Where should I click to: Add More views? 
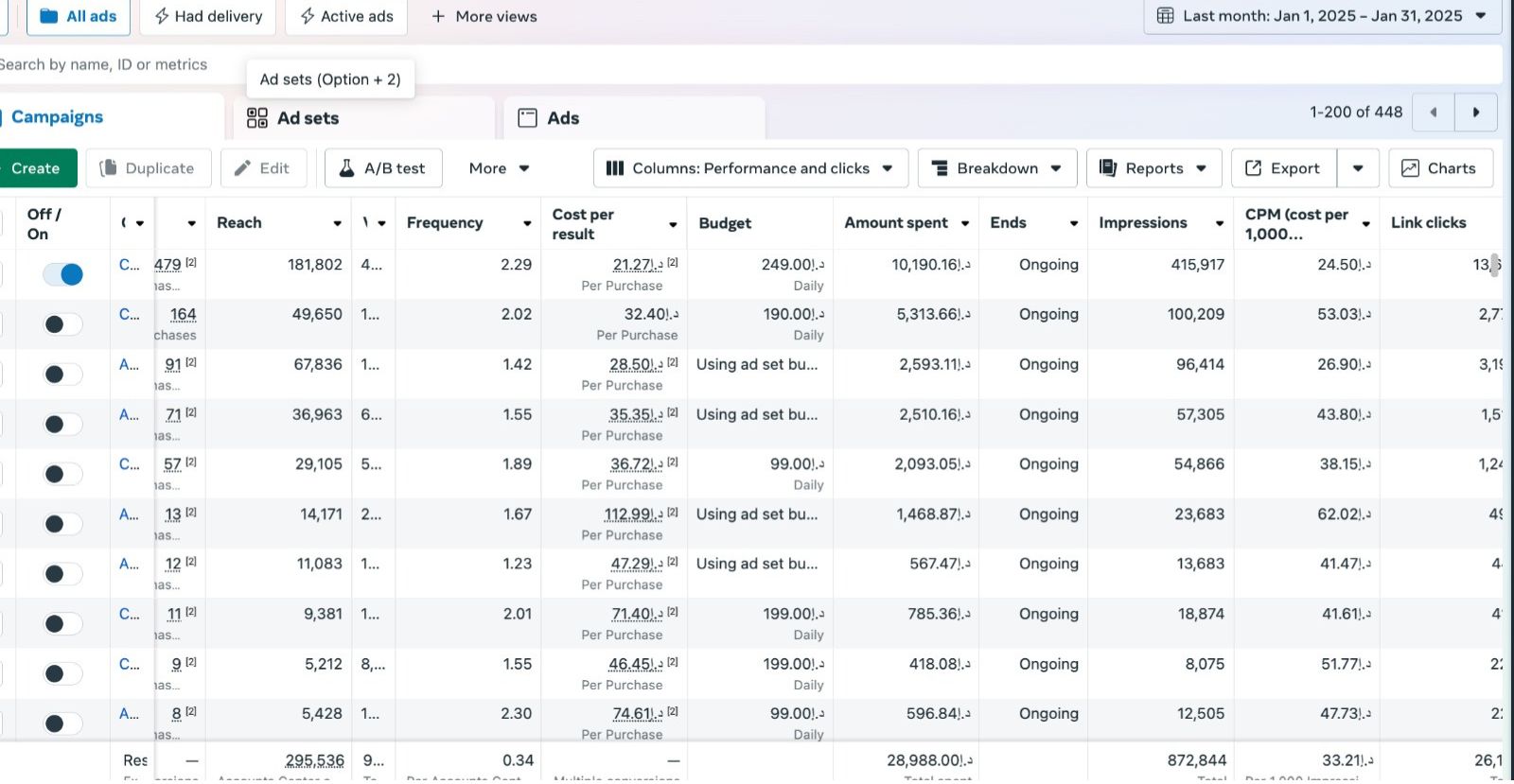pyautogui.click(x=484, y=16)
